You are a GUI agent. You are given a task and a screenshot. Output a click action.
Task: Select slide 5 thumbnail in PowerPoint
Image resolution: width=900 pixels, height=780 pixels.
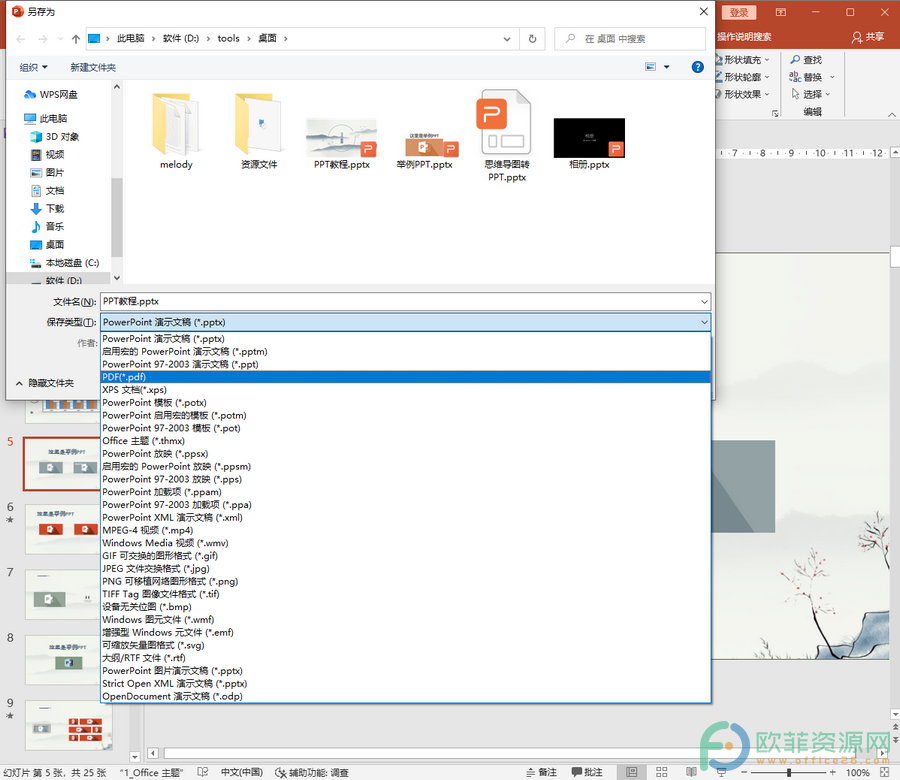pyautogui.click(x=61, y=464)
